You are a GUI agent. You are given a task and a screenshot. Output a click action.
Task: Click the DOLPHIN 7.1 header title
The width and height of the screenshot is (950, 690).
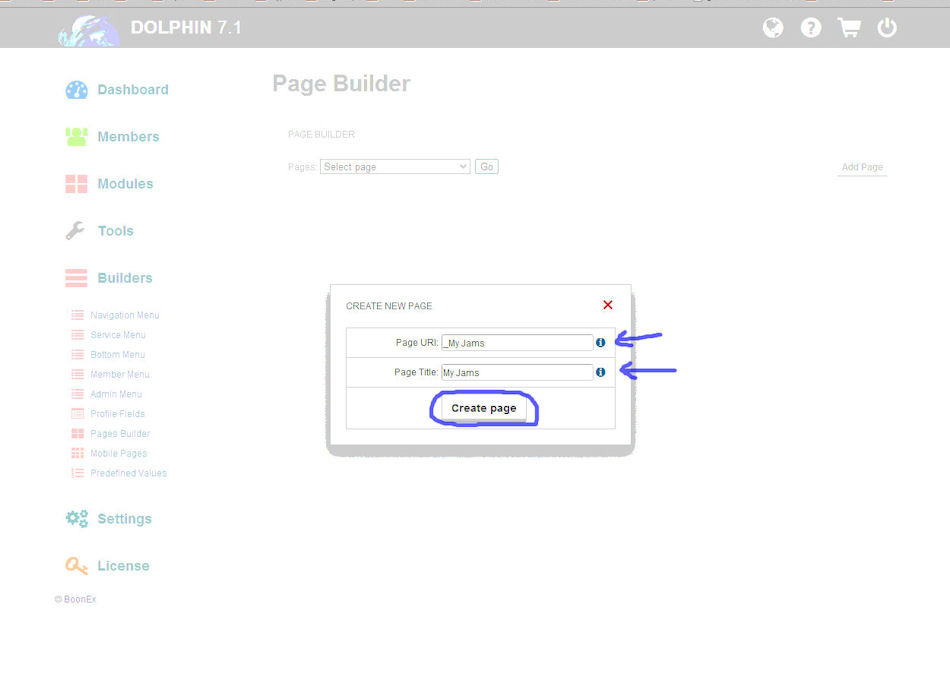[186, 27]
